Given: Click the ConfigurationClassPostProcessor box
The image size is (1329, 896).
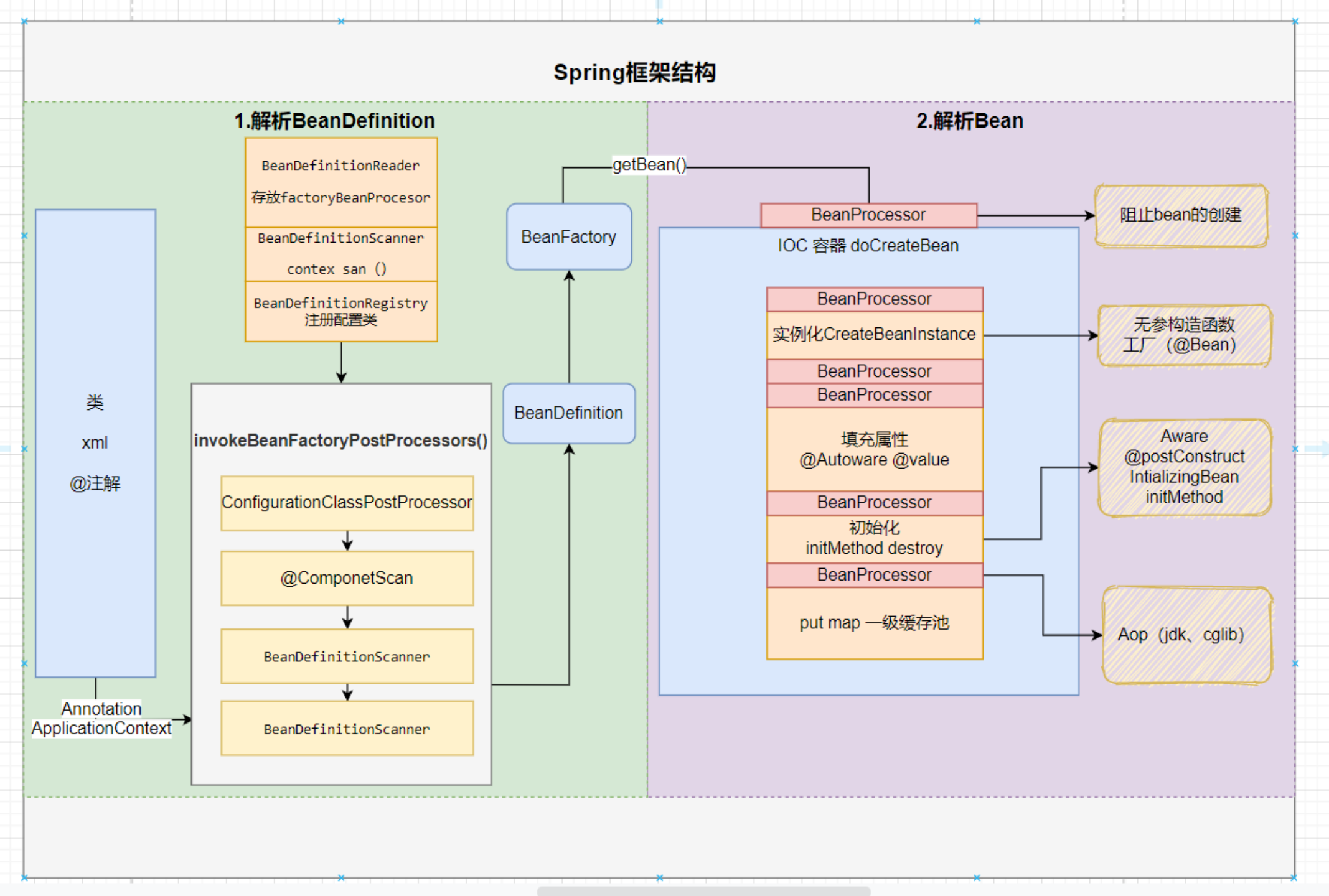Looking at the screenshot, I should coord(346,503).
